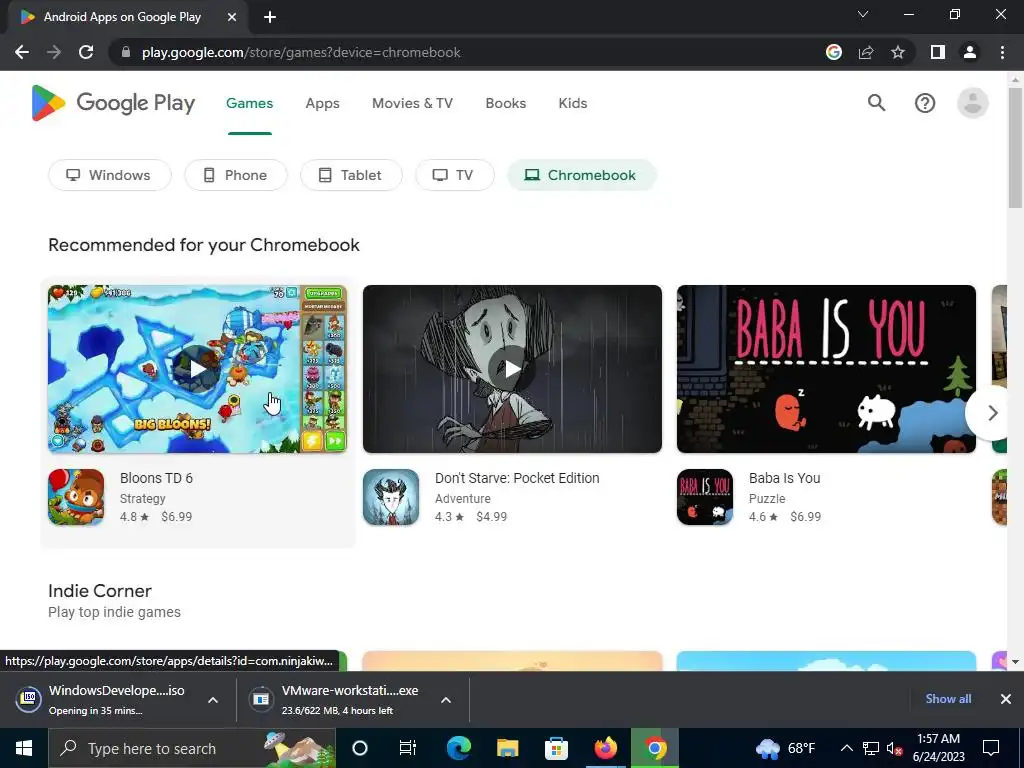This screenshot has height=768, width=1024.
Task: Close the downloads bar
Action: point(1006,699)
